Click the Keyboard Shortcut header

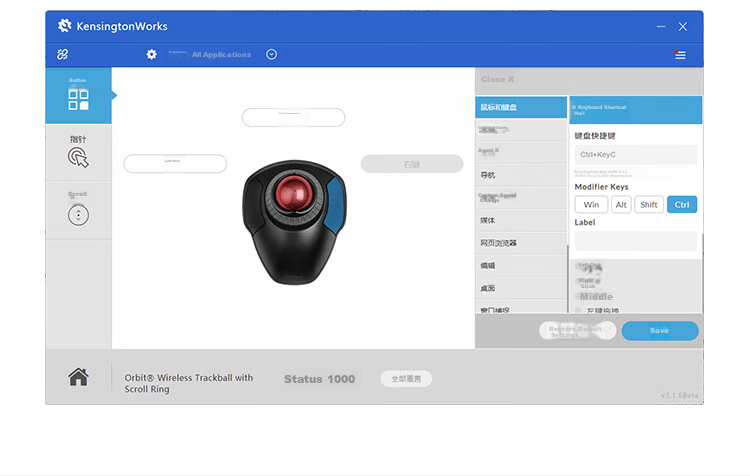tap(636, 110)
